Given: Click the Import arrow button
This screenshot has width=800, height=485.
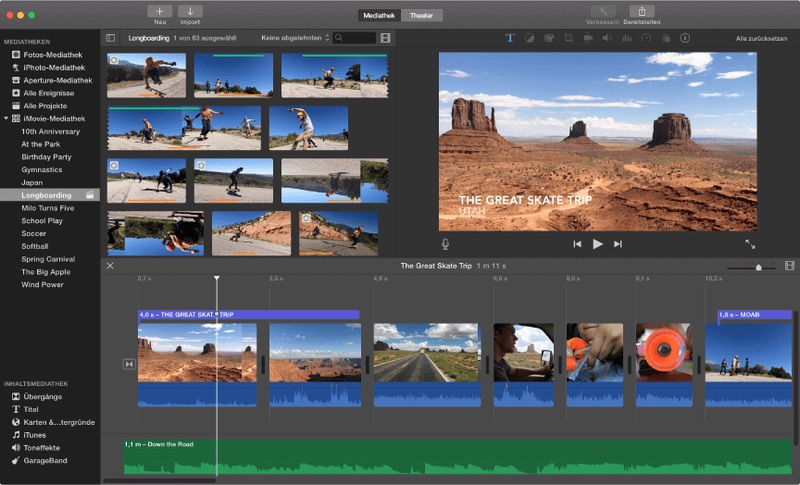Looking at the screenshot, I should pos(190,11).
